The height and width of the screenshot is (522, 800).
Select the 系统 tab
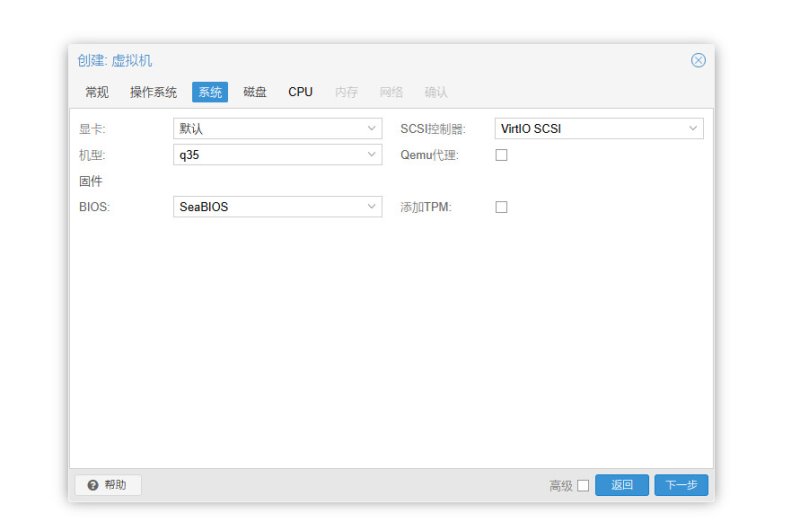[210, 92]
